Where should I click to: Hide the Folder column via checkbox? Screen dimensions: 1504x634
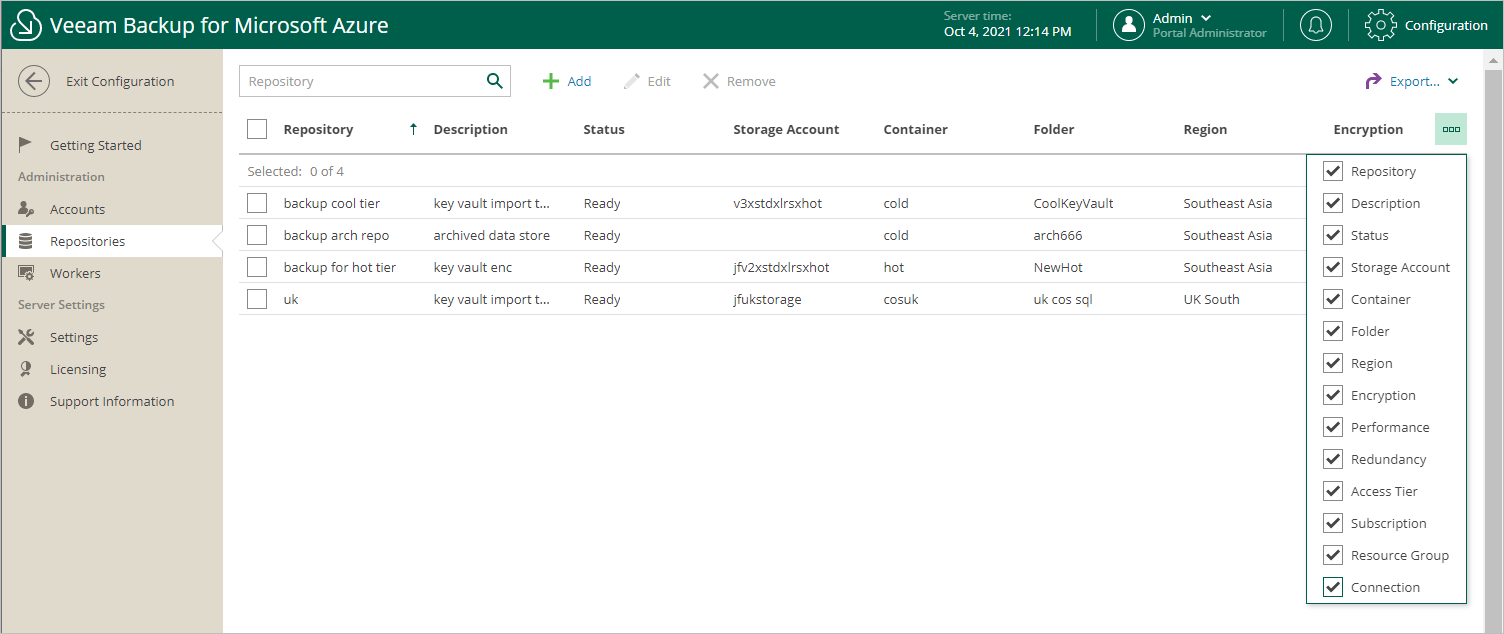pos(1333,331)
